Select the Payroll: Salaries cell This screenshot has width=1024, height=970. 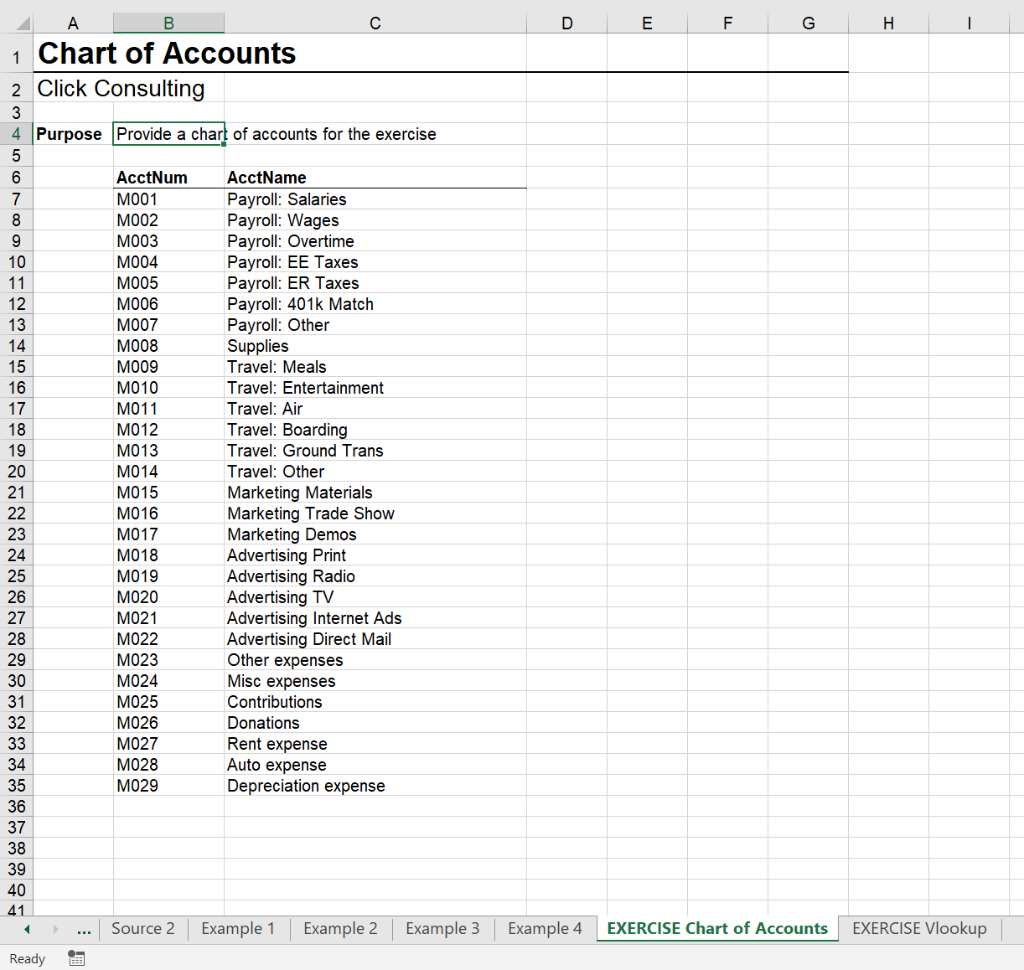pyautogui.click(x=376, y=199)
